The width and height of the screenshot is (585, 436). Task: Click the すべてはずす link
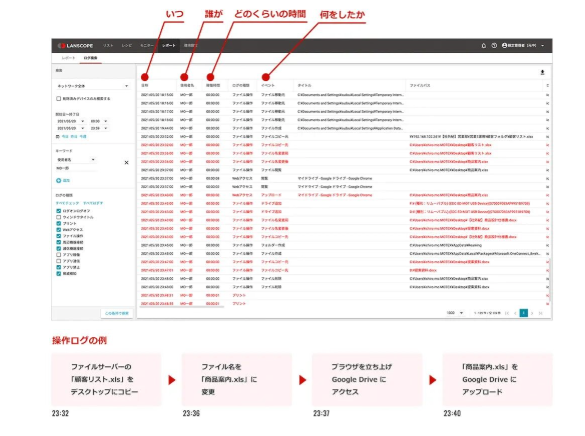pyautogui.click(x=93, y=203)
